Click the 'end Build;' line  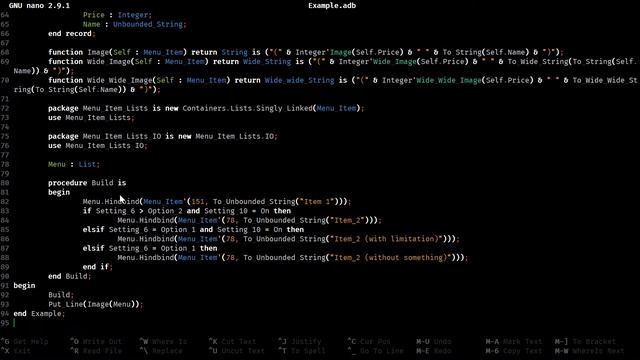pyautogui.click(x=69, y=276)
